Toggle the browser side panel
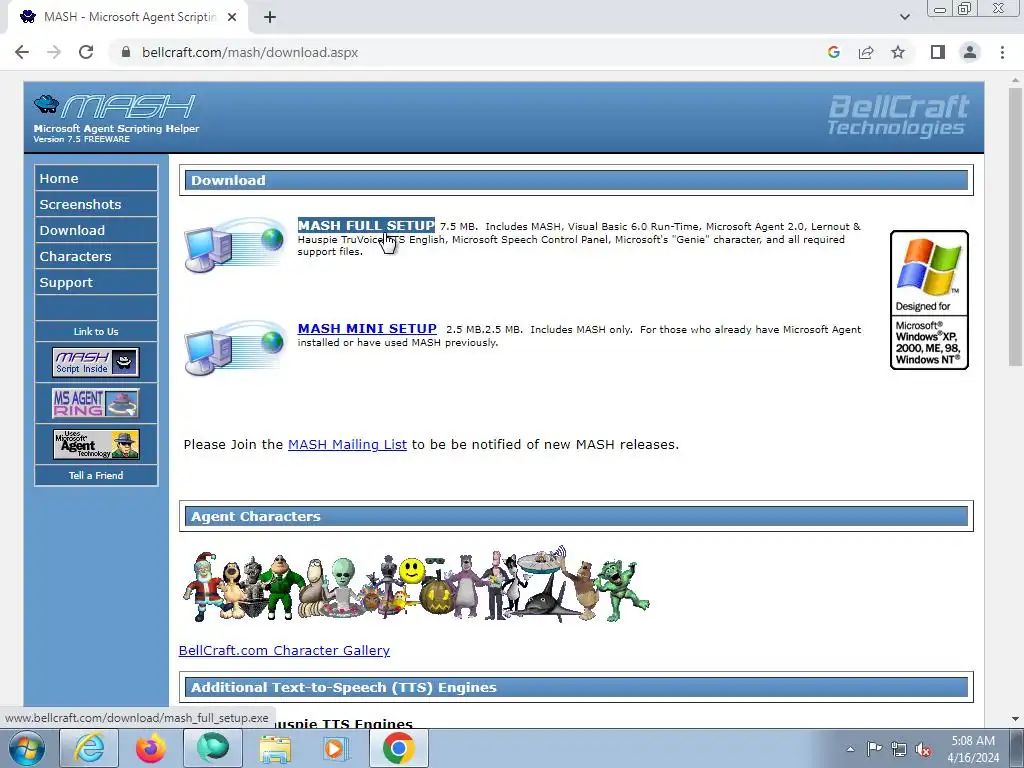Image resolution: width=1024 pixels, height=768 pixels. tap(938, 52)
